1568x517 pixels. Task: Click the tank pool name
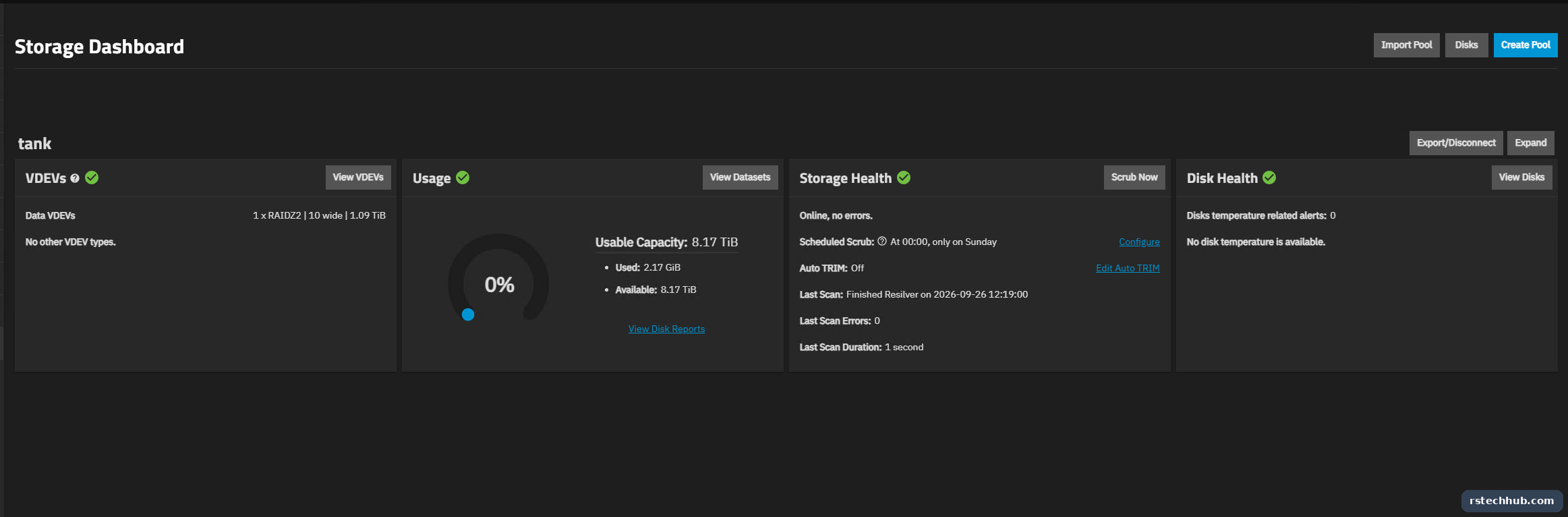pyautogui.click(x=34, y=144)
